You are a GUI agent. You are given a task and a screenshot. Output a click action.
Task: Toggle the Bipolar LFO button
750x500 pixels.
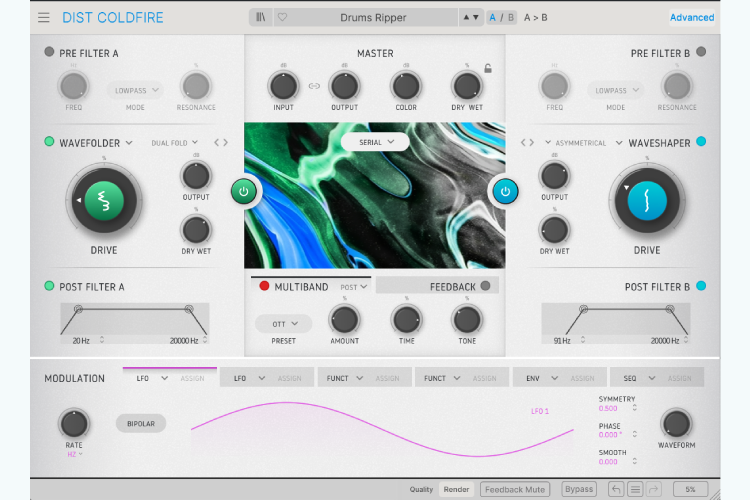[x=141, y=424]
